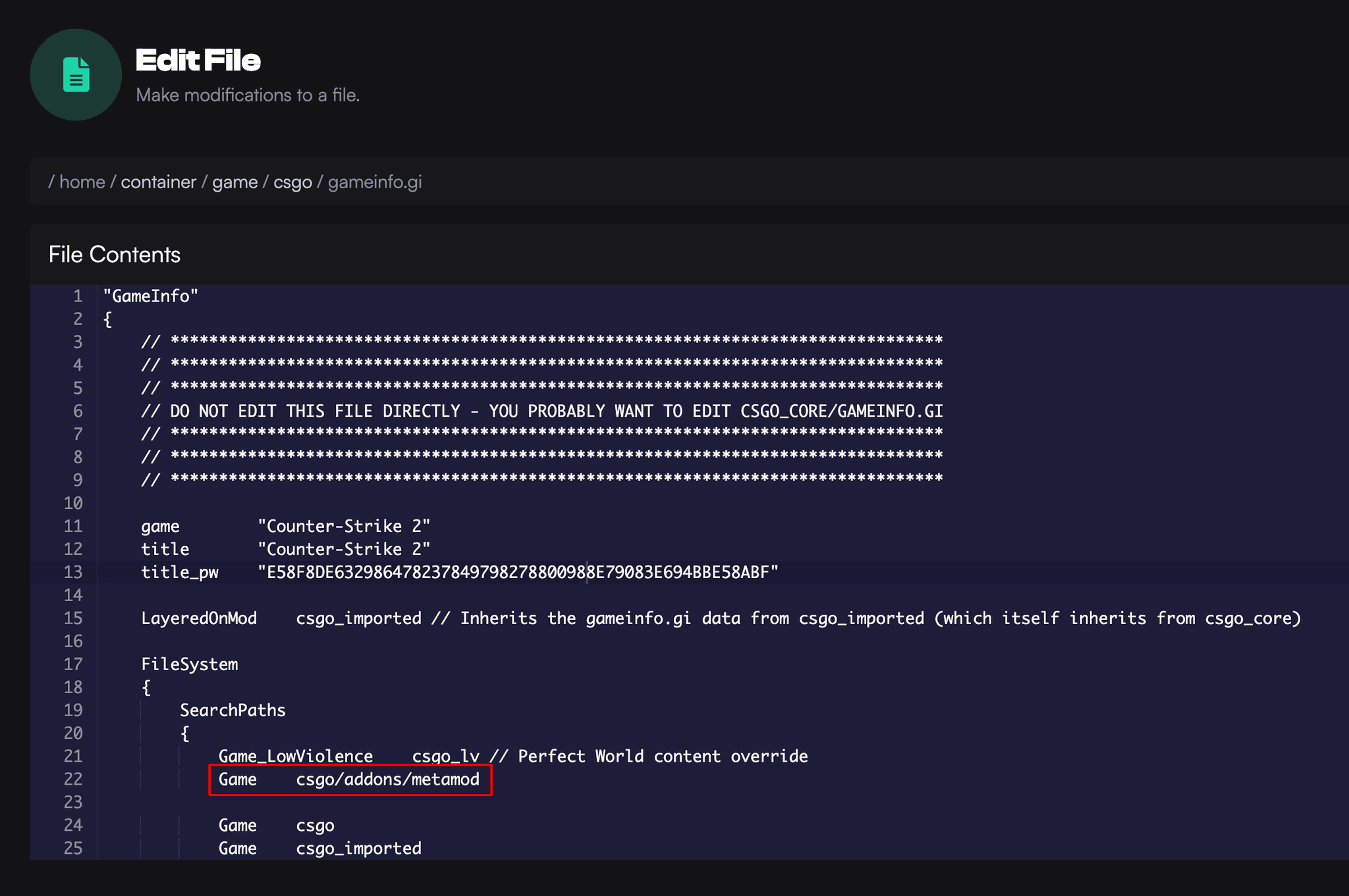The height and width of the screenshot is (896, 1349).
Task: Click the csgo_imported entry on line 25
Action: (358, 849)
